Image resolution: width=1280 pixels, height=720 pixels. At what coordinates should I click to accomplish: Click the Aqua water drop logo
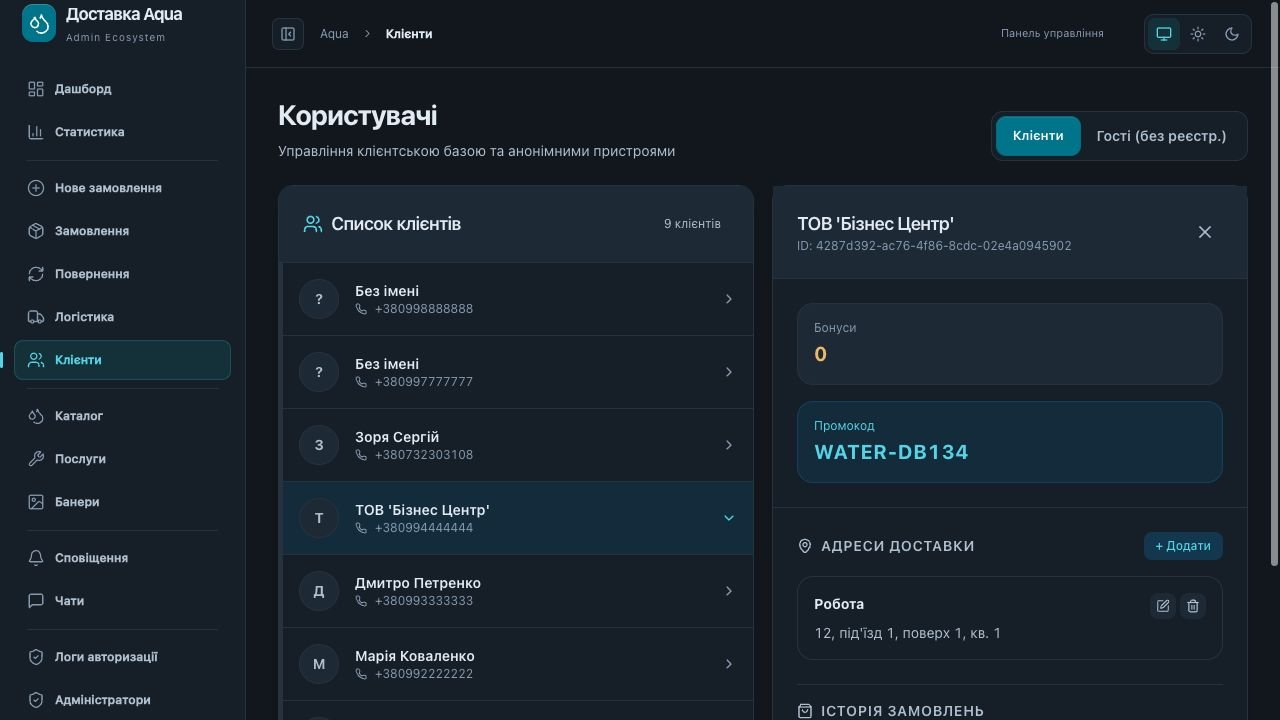(39, 24)
